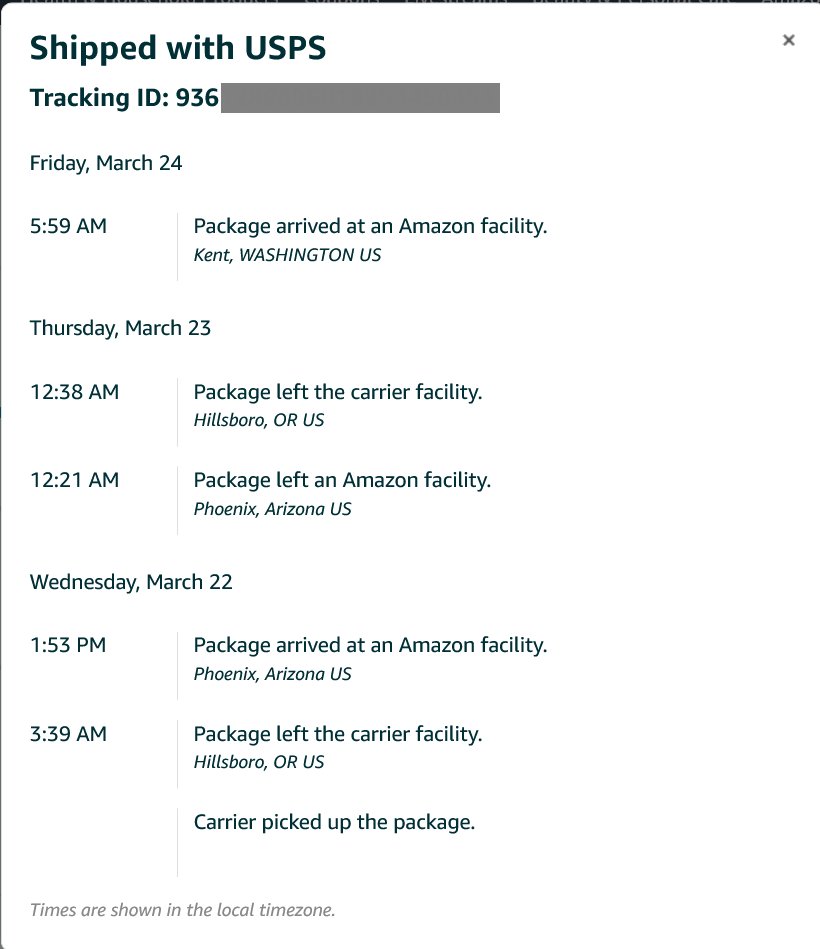
Task: Click the 1:53 PM timestamp
Action: pos(68,645)
